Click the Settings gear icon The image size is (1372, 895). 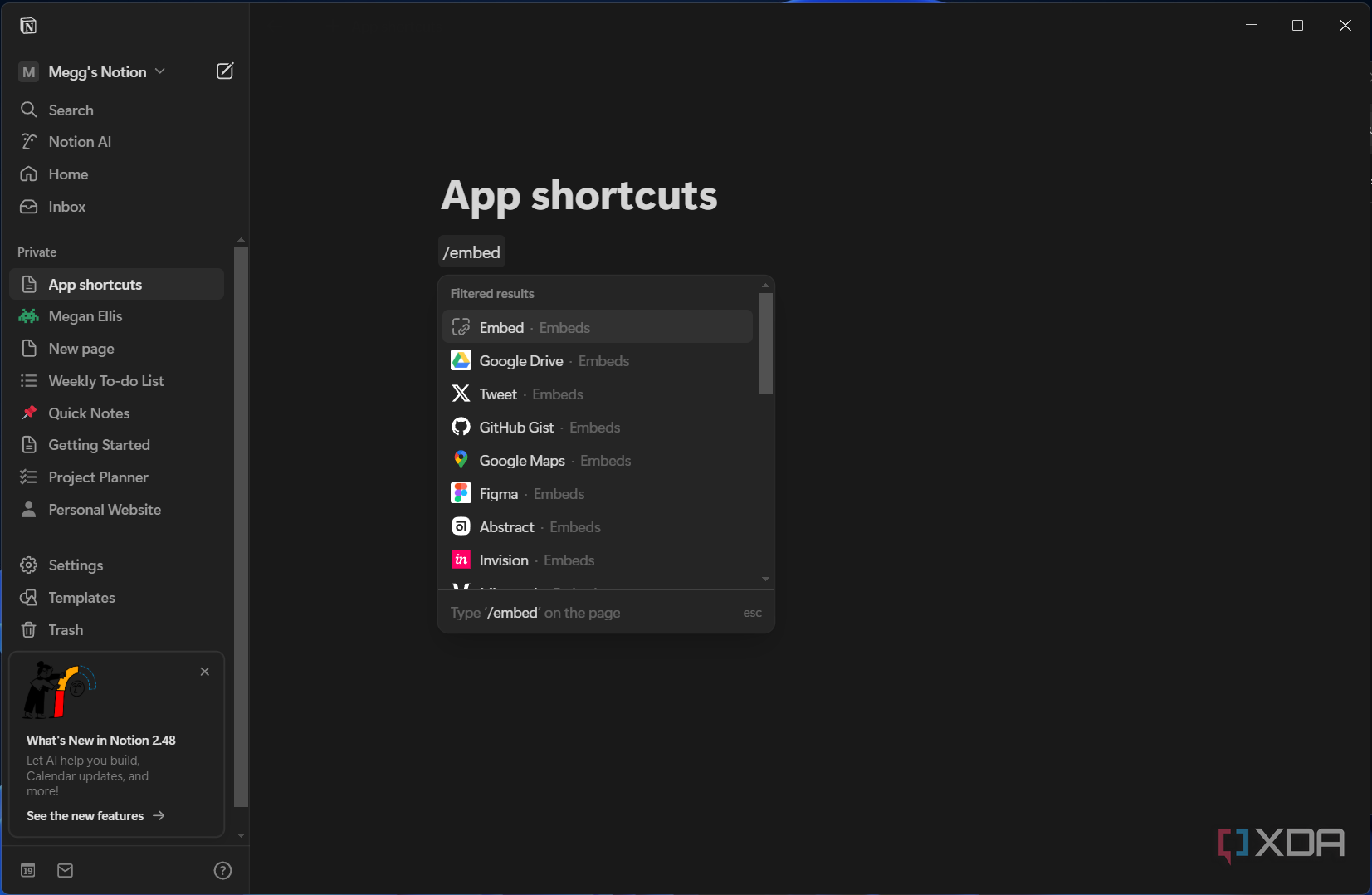pos(29,565)
